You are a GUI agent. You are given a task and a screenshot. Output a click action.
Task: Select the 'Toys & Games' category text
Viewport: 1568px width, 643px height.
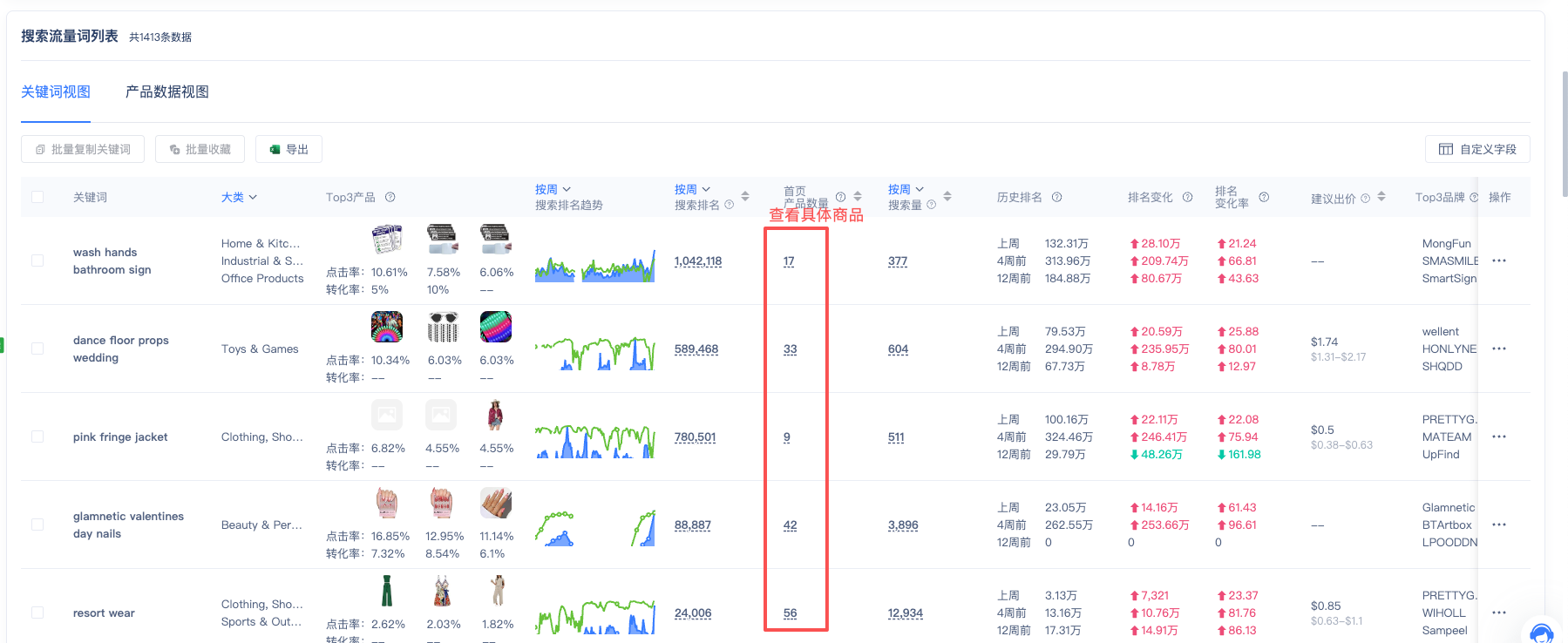click(260, 349)
